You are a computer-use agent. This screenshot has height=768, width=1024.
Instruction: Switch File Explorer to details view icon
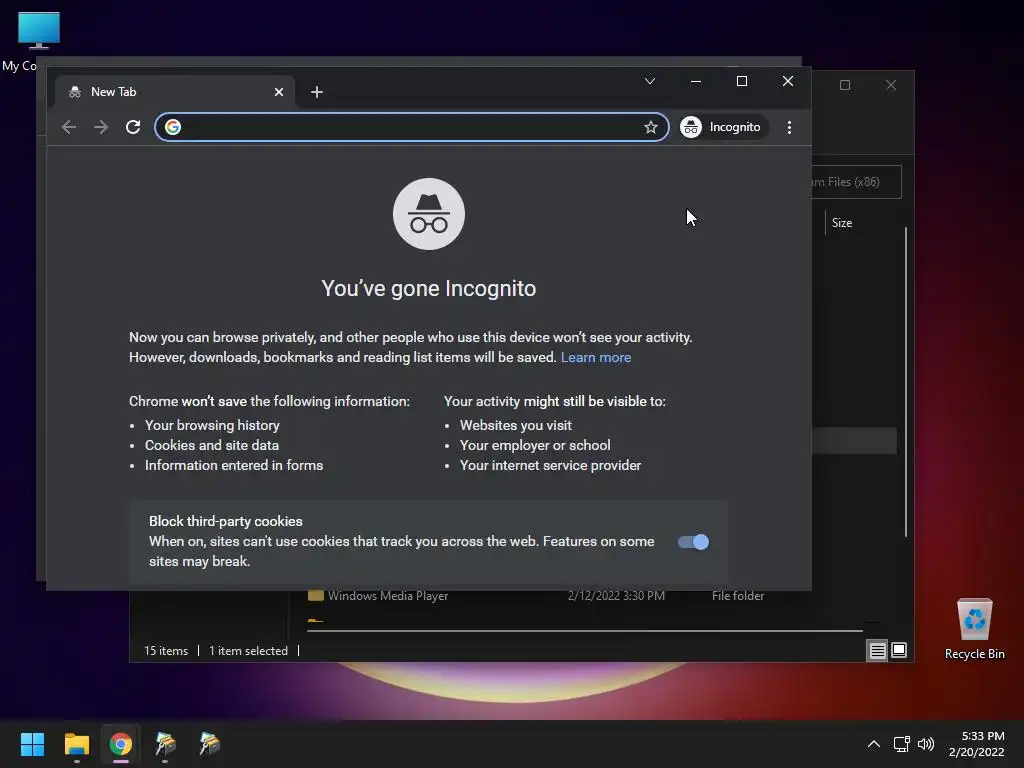point(877,650)
